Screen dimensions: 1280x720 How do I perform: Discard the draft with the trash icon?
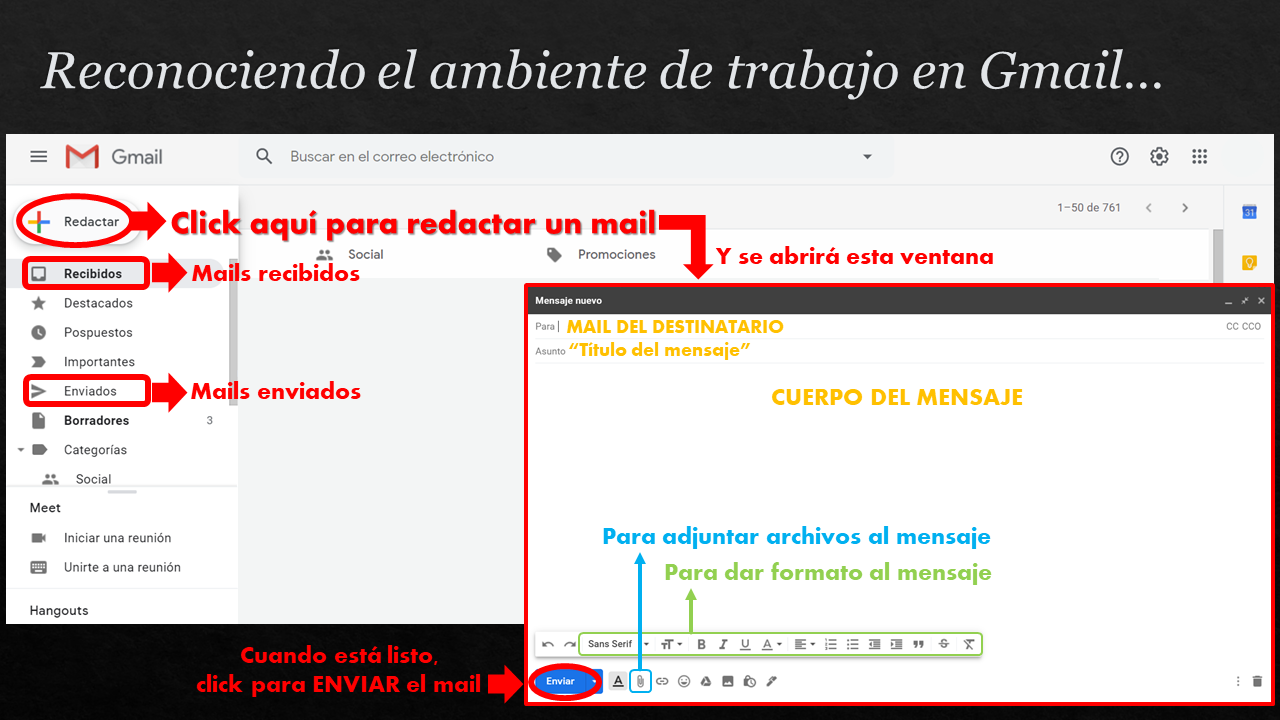[x=1257, y=681]
